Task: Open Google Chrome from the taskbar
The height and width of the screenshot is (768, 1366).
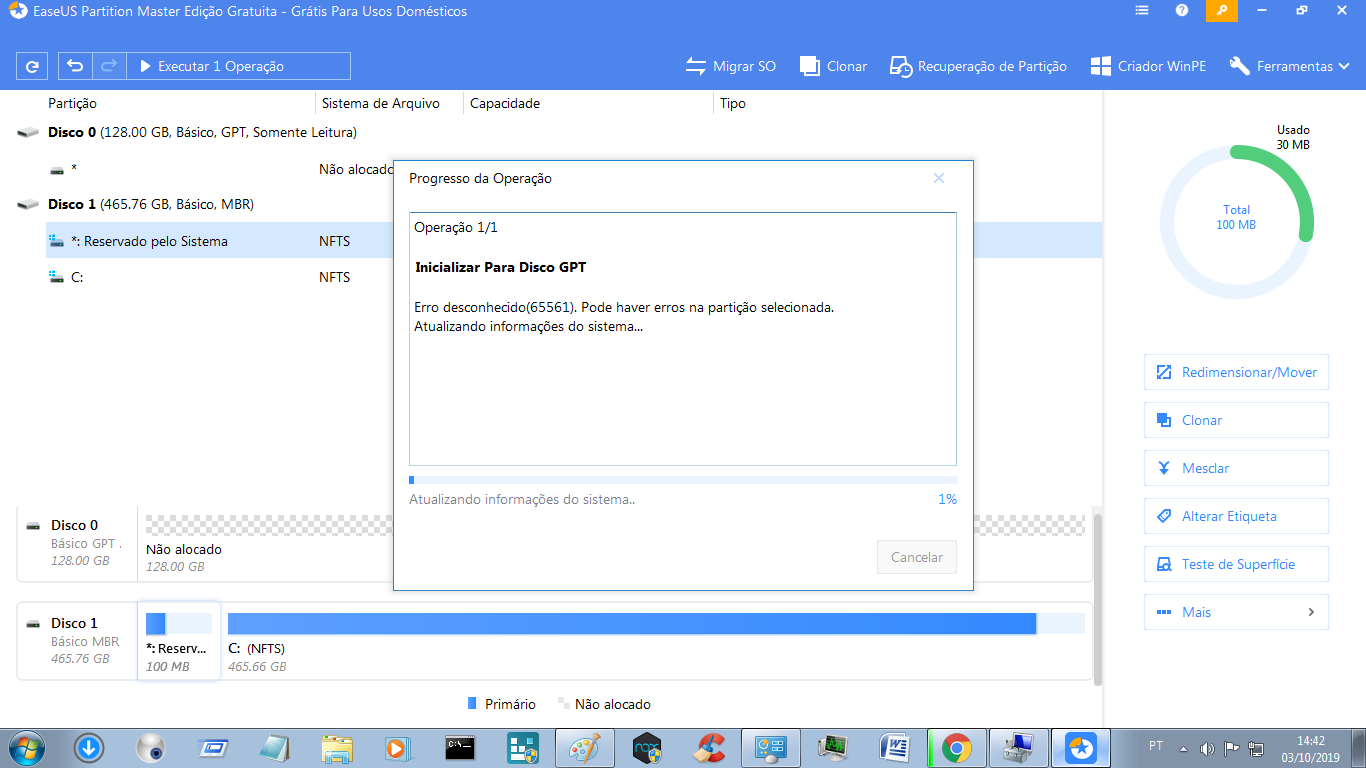Action: point(956,747)
